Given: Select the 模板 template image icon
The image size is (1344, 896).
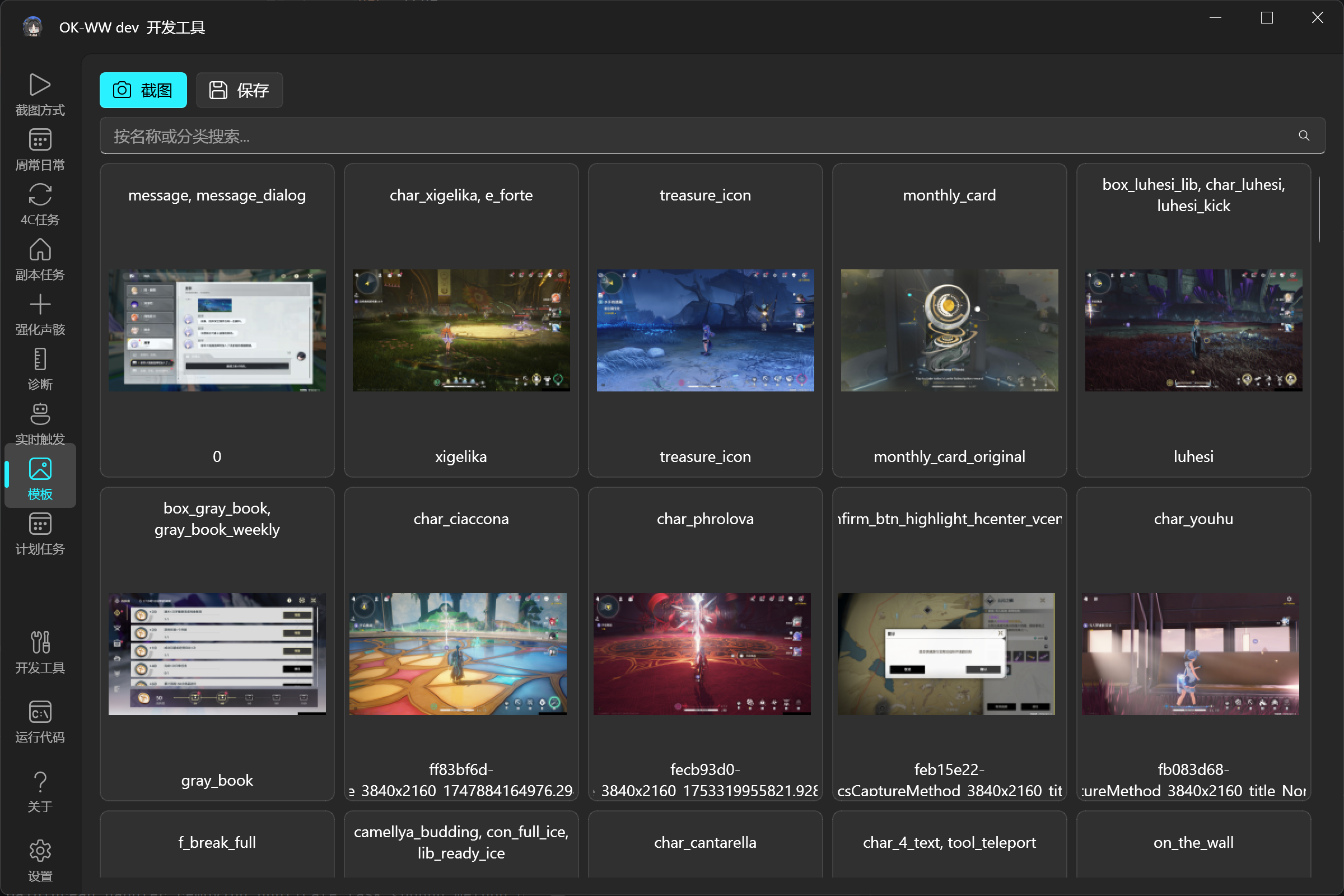Looking at the screenshot, I should pos(40,469).
